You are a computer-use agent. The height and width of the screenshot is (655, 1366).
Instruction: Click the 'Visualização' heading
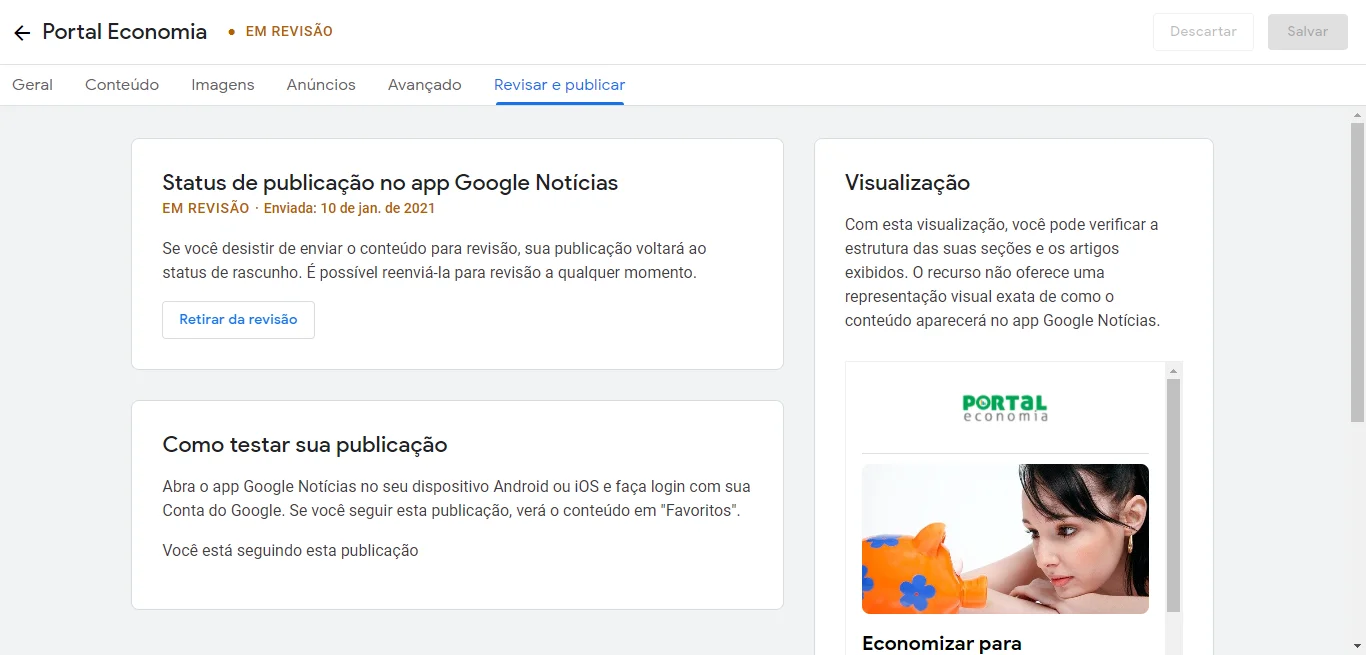[x=907, y=183]
